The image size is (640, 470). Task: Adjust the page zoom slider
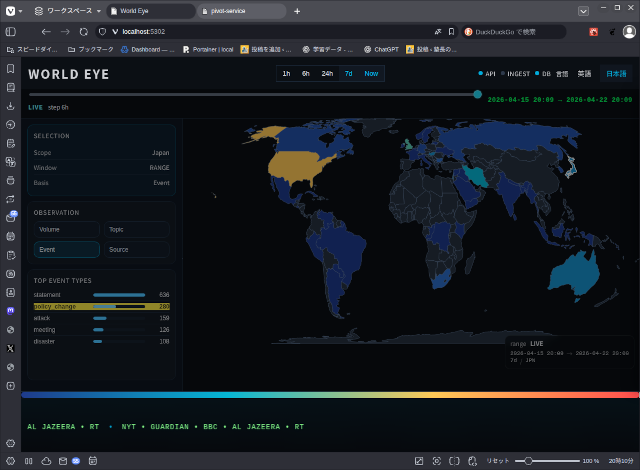529,461
